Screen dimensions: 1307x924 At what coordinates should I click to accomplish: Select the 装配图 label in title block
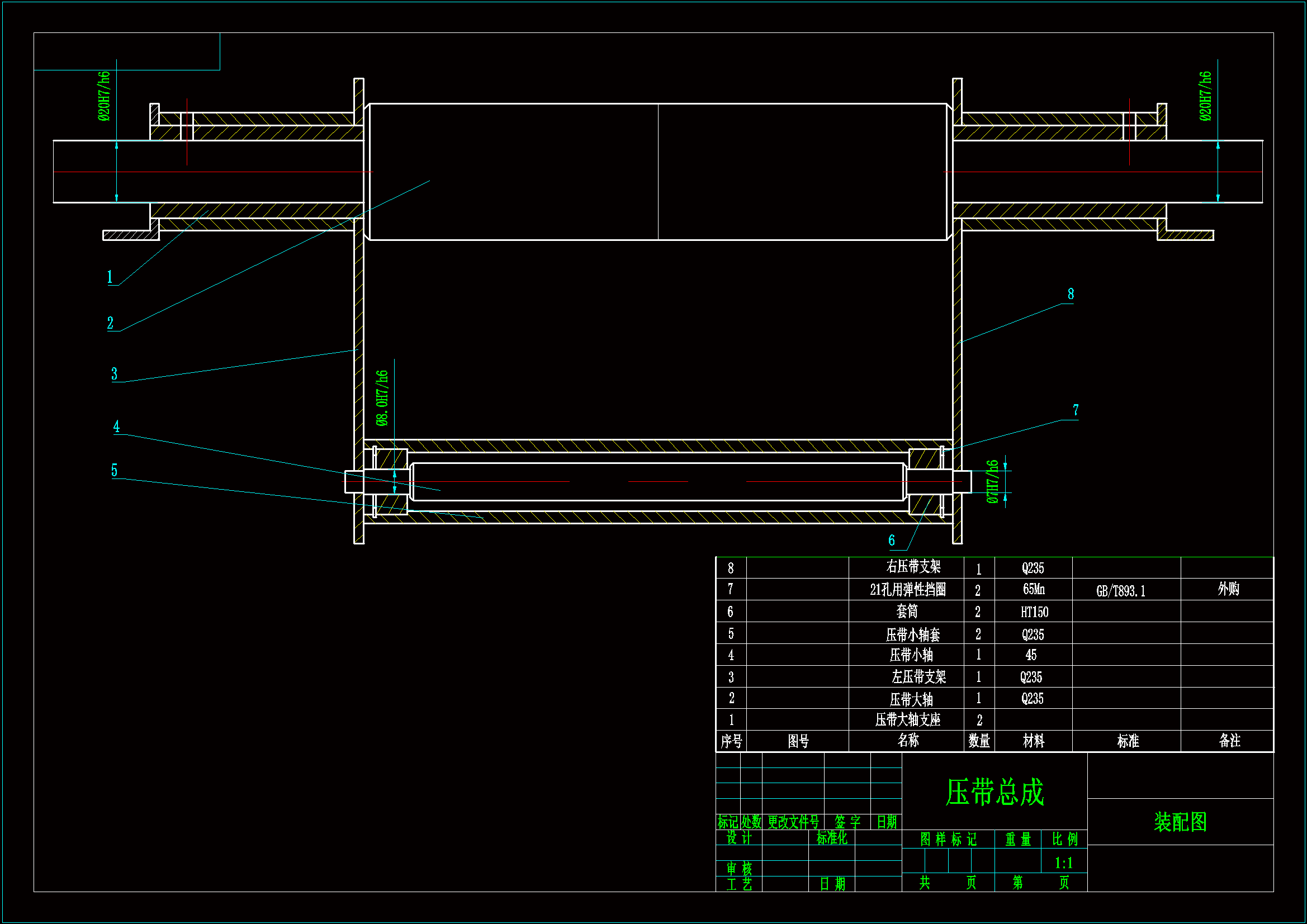pos(1180,822)
